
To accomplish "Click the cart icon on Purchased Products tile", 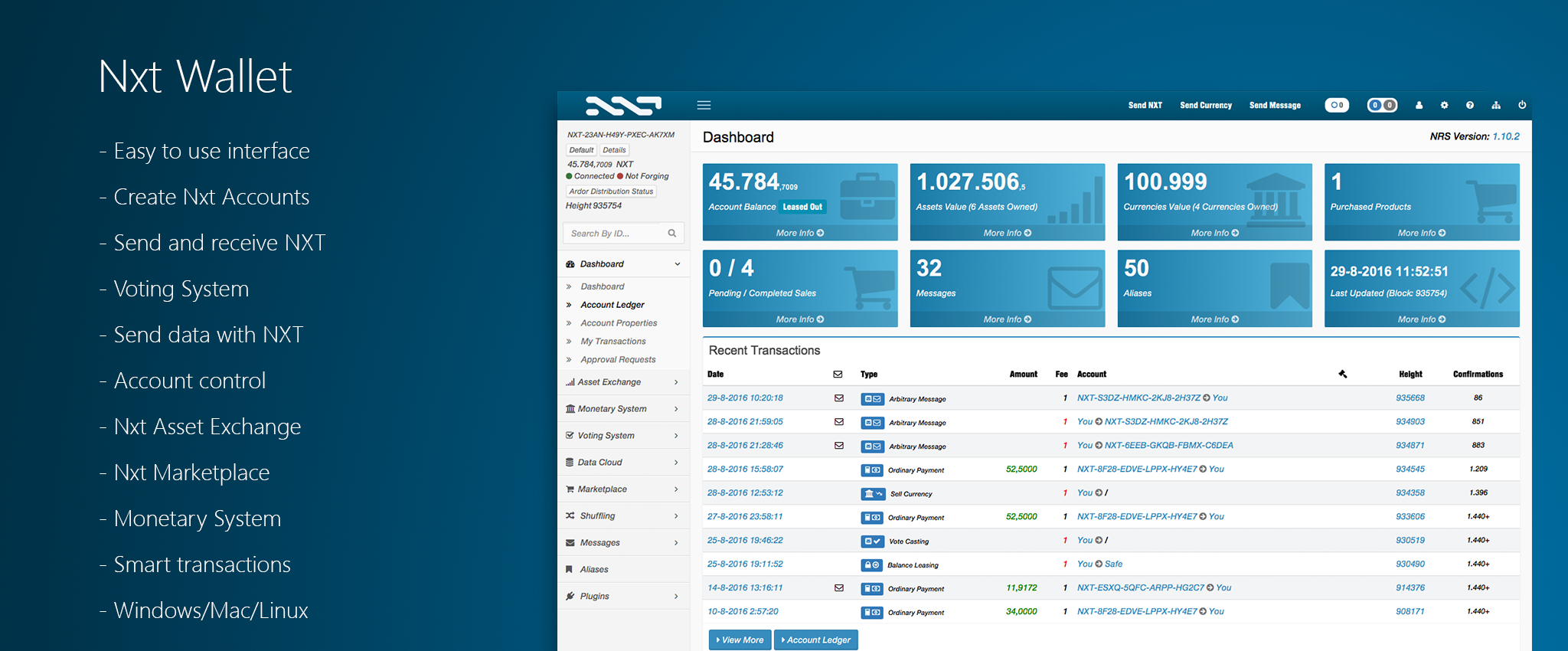I will 1491,201.
